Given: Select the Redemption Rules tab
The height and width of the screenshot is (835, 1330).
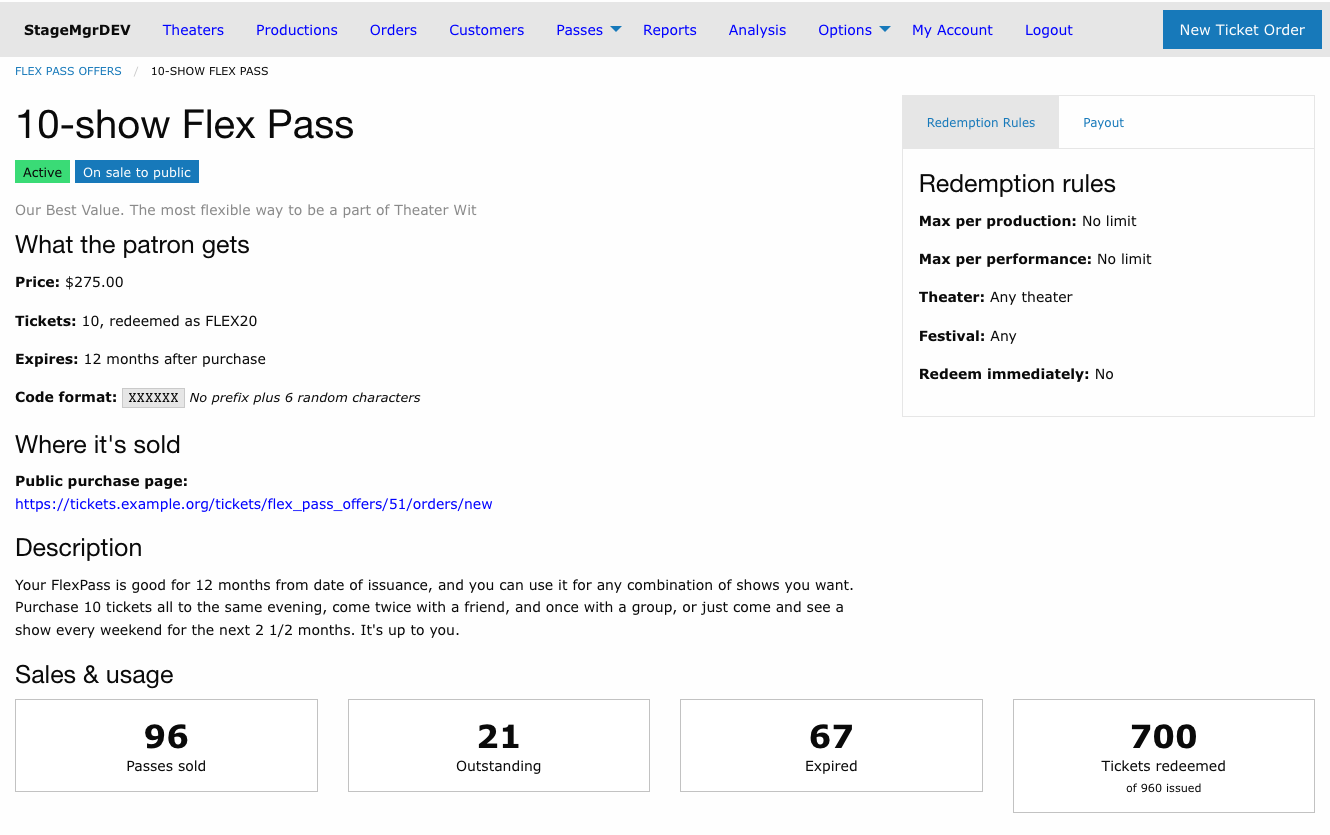Looking at the screenshot, I should coord(981,122).
